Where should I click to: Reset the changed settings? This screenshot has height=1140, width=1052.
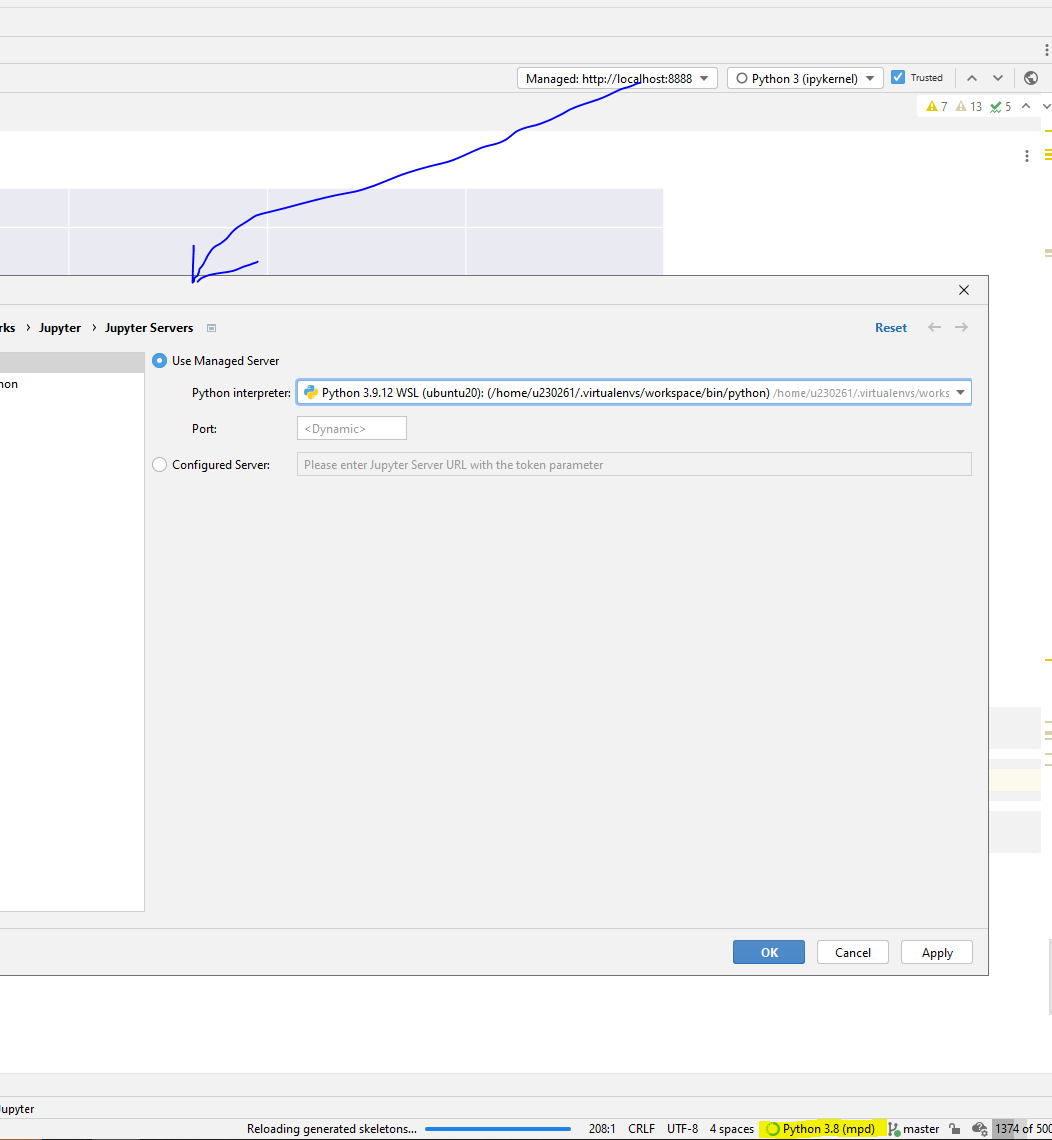click(x=891, y=328)
